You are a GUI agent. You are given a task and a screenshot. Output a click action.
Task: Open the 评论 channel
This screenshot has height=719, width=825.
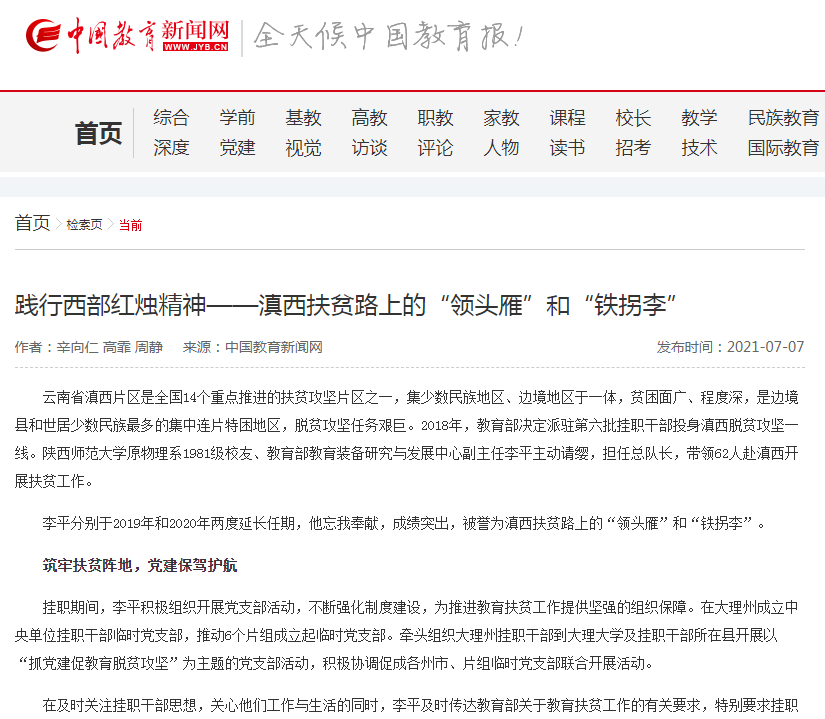435,146
